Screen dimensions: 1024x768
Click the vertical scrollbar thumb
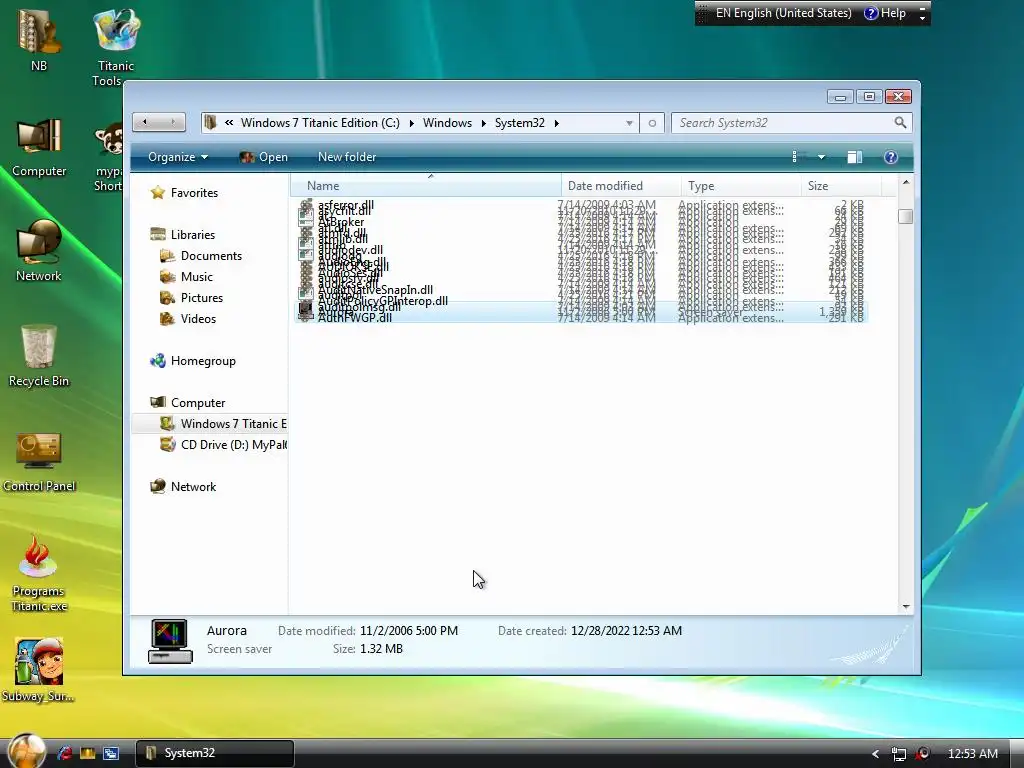[x=905, y=216]
